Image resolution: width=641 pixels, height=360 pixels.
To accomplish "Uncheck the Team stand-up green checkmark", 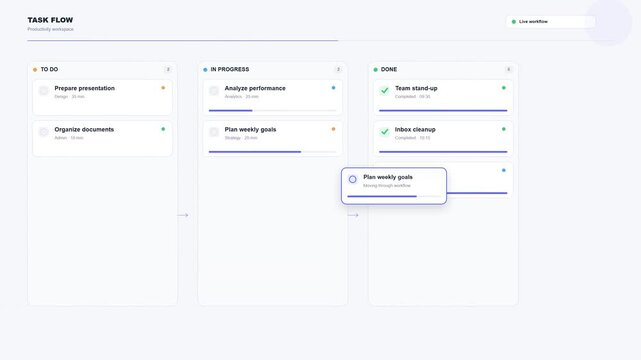I will [x=384, y=91].
